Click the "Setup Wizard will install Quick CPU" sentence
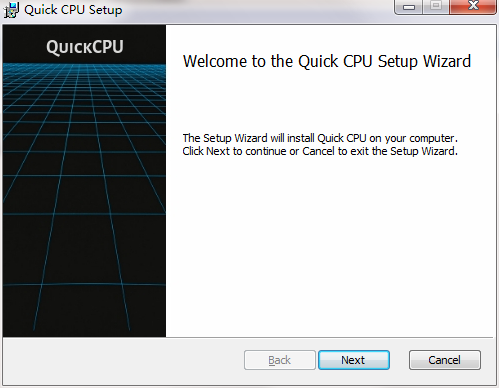Viewport: 499px width, 388px height. (320, 138)
